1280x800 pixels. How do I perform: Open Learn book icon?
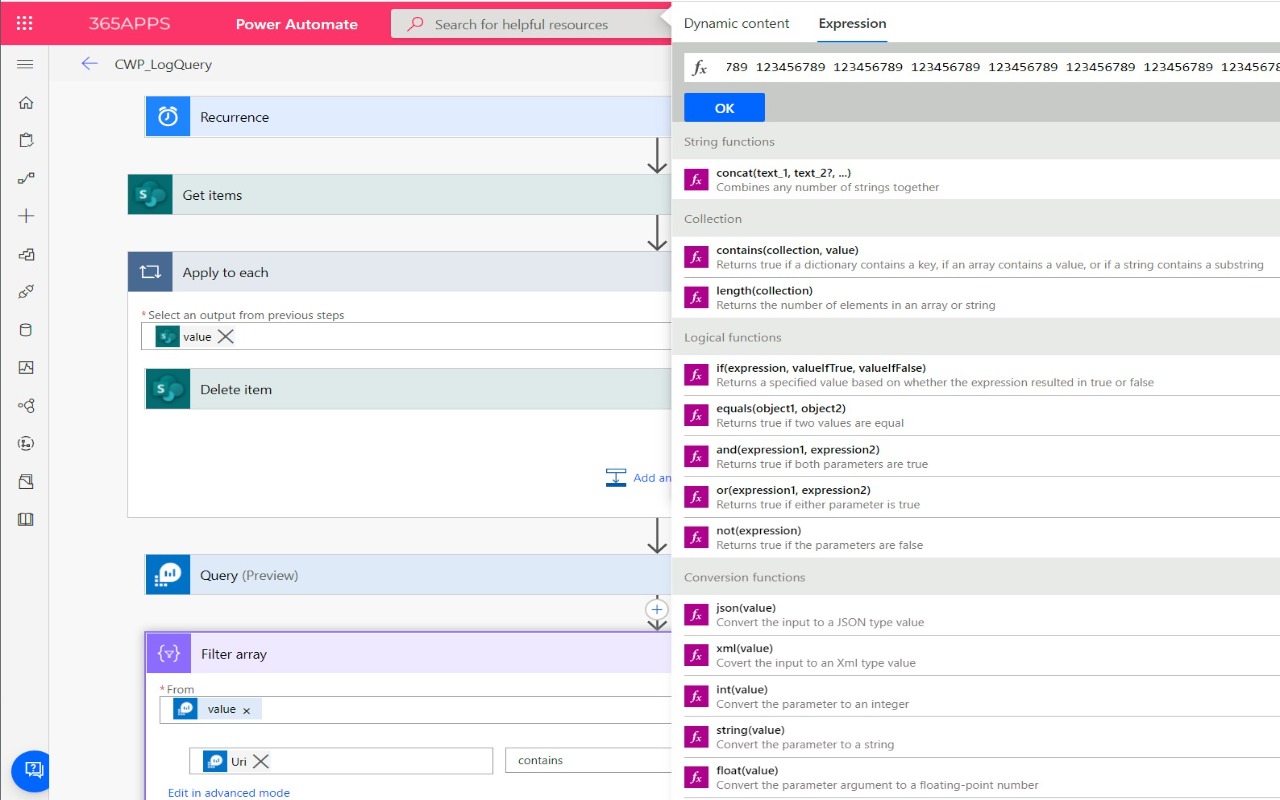click(x=26, y=519)
